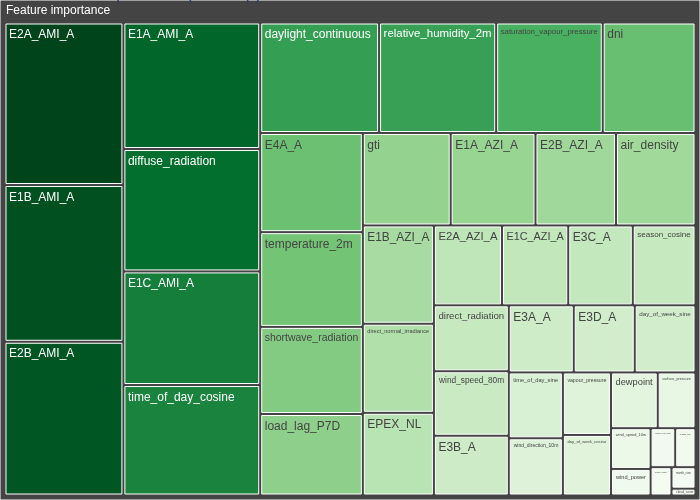Open the E1A_AMI_A treemap block
The height and width of the screenshot is (500, 700).
click(192, 86)
